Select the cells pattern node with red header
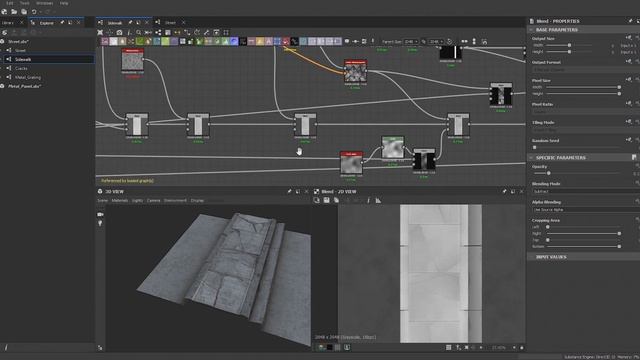 click(x=356, y=72)
